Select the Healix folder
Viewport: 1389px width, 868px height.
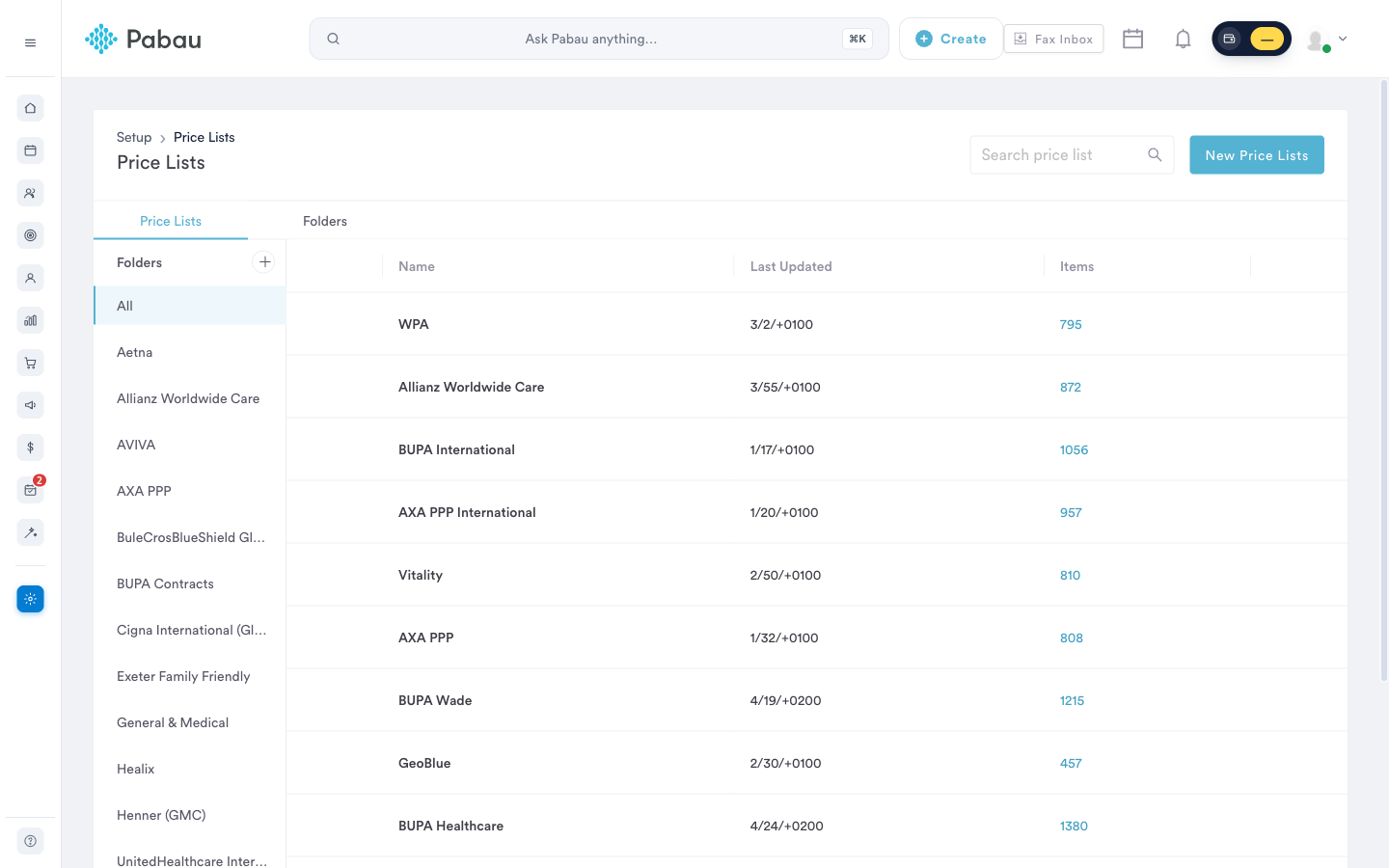tap(190, 769)
